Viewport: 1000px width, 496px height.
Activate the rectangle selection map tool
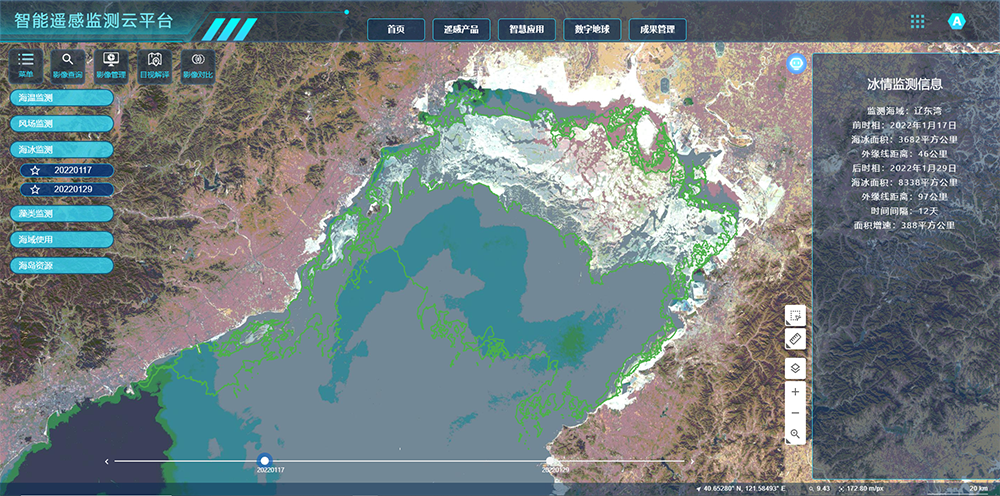pyautogui.click(x=795, y=316)
